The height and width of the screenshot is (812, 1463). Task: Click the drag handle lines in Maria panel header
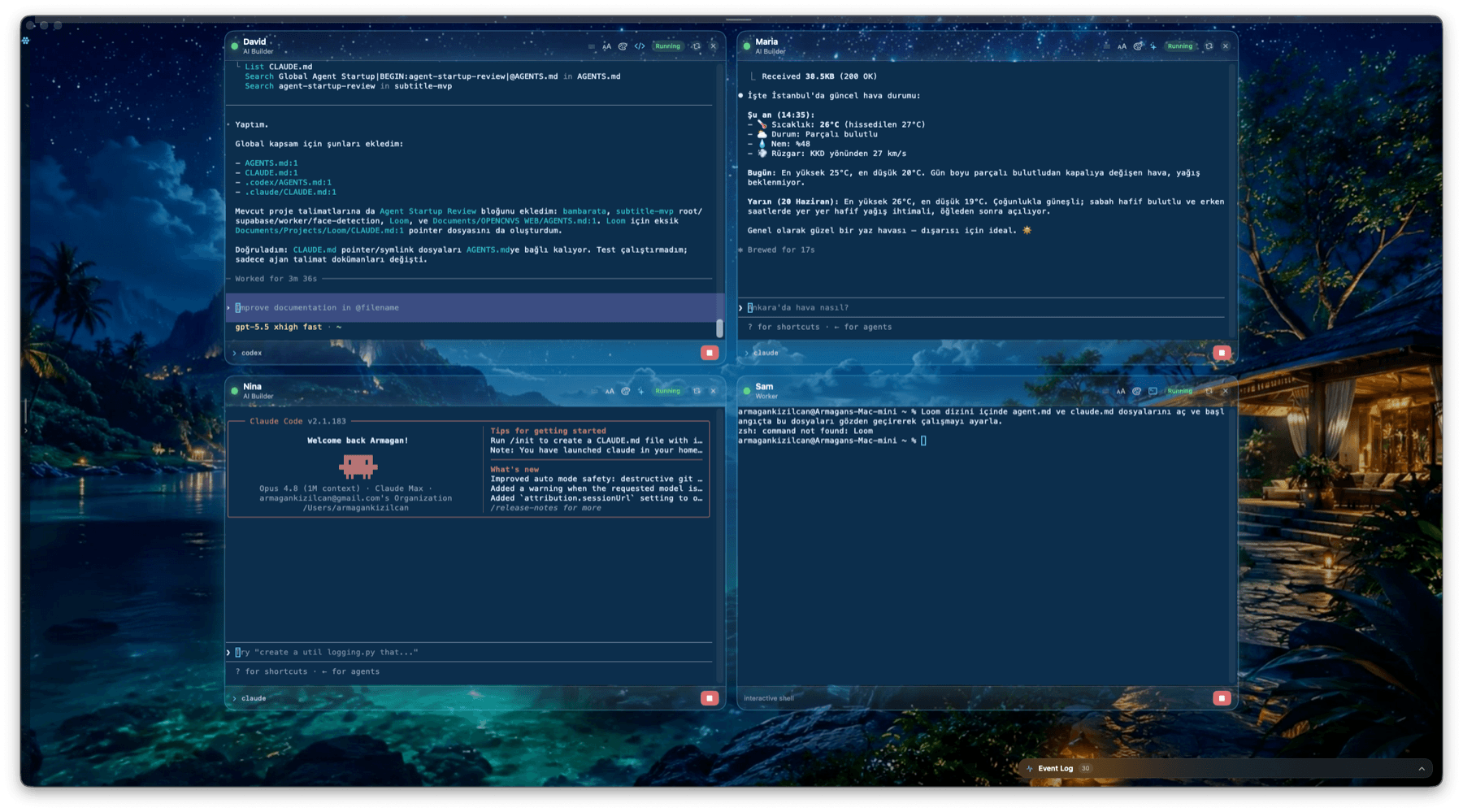coord(1106,46)
